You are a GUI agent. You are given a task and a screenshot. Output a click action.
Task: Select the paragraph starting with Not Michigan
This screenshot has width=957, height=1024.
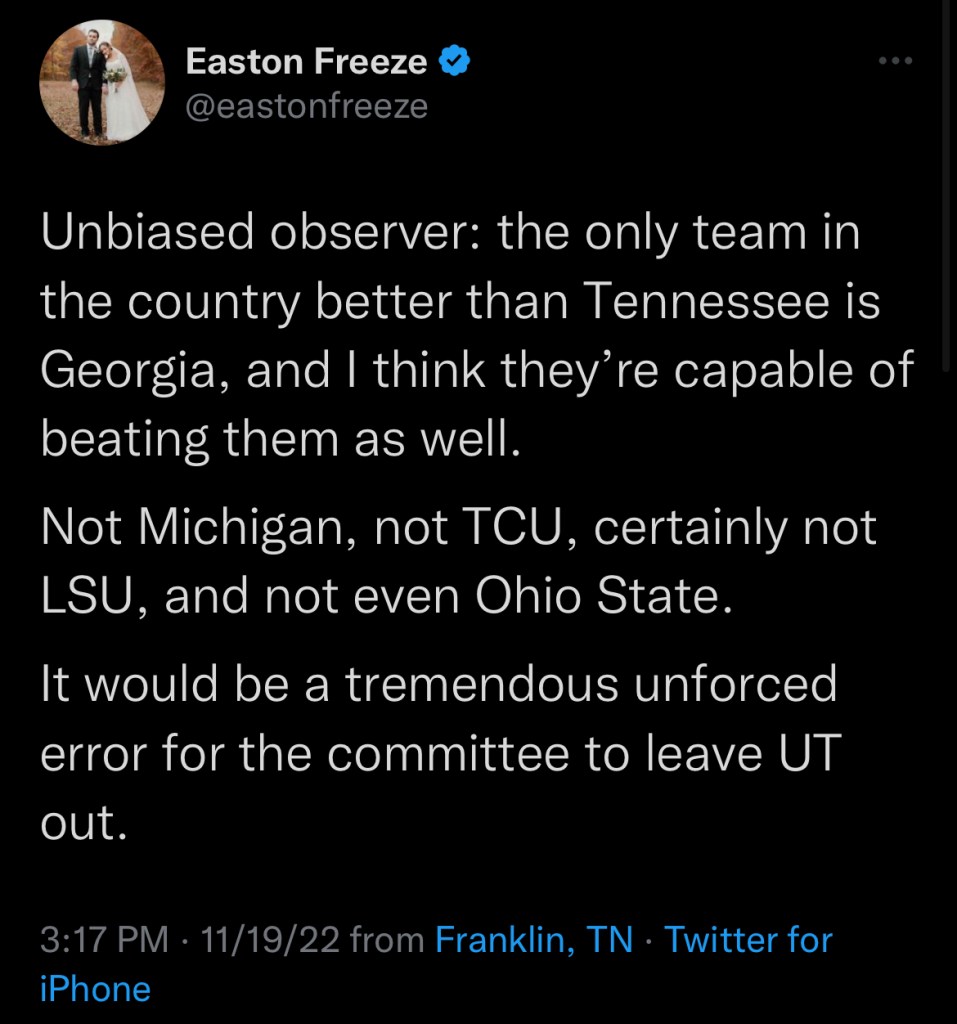(458, 562)
